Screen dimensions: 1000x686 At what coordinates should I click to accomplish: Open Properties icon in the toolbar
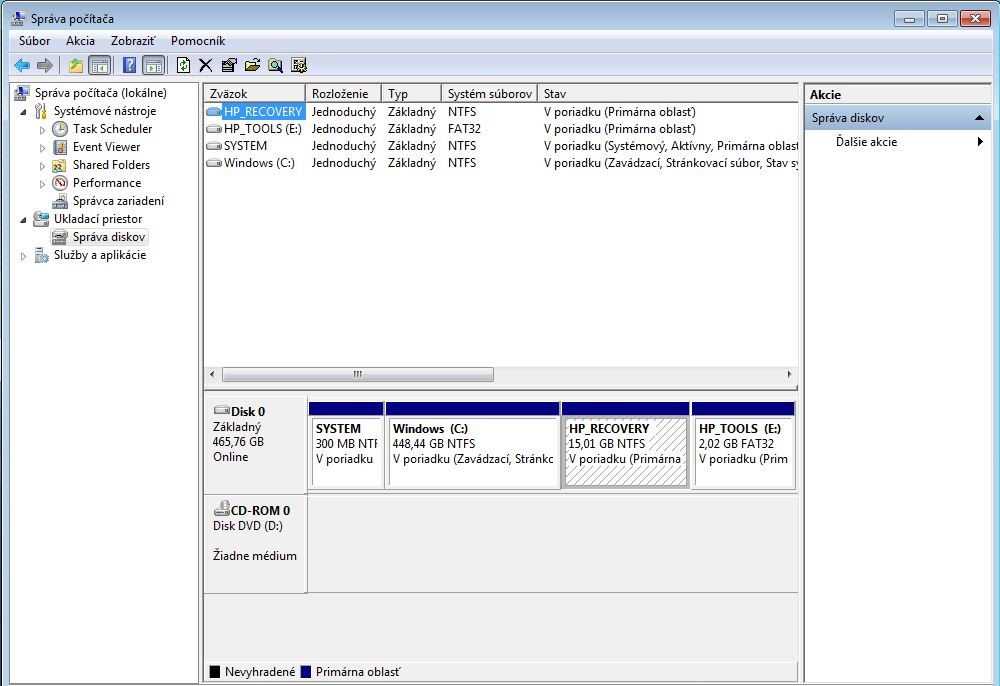tap(229, 65)
